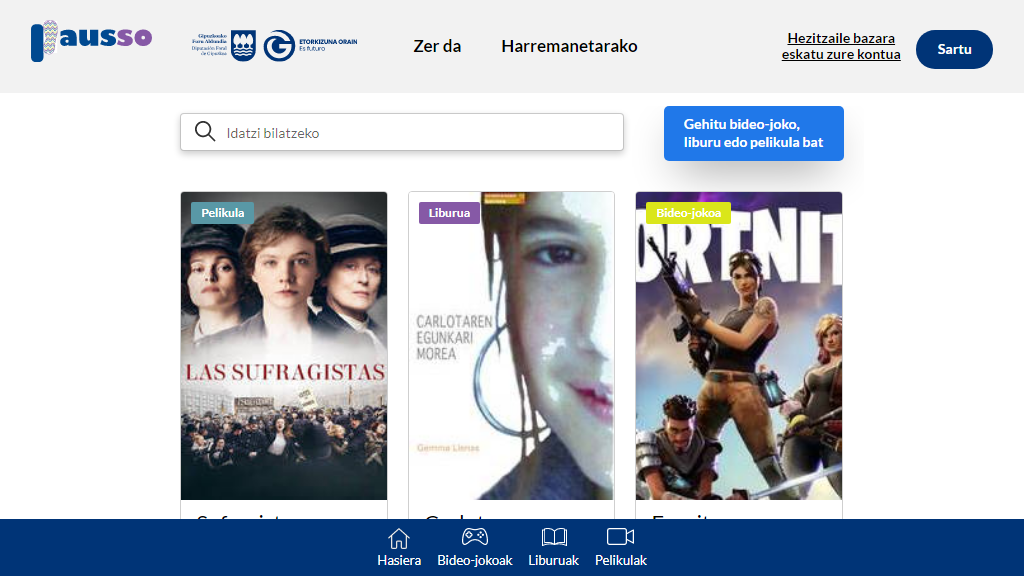Screen dimensions: 1024x576
Task: Switch to Bideo-jokoak label in the bottom bar
Action: click(475, 560)
